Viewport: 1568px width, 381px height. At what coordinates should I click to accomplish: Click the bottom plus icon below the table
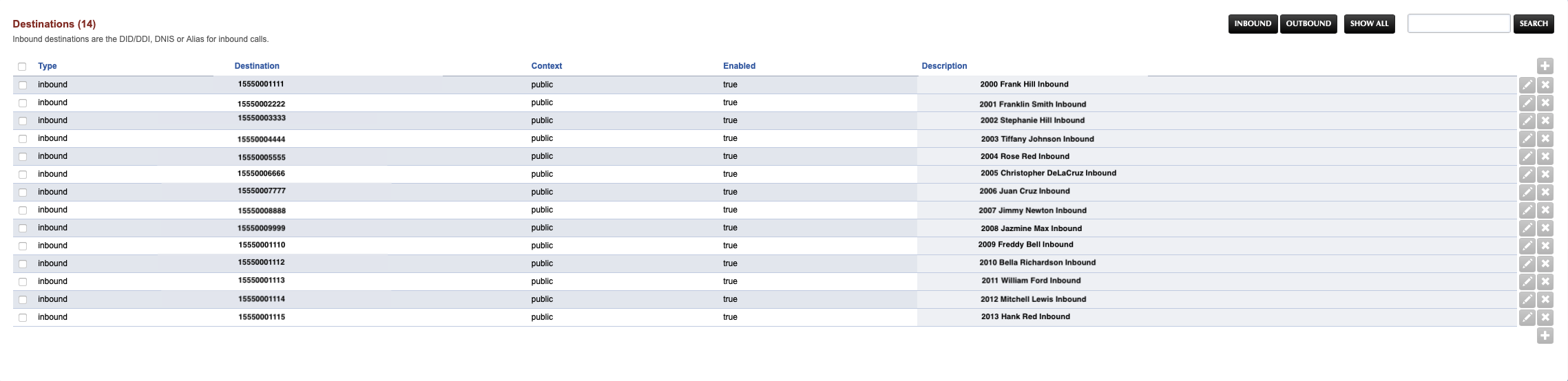coord(1545,336)
